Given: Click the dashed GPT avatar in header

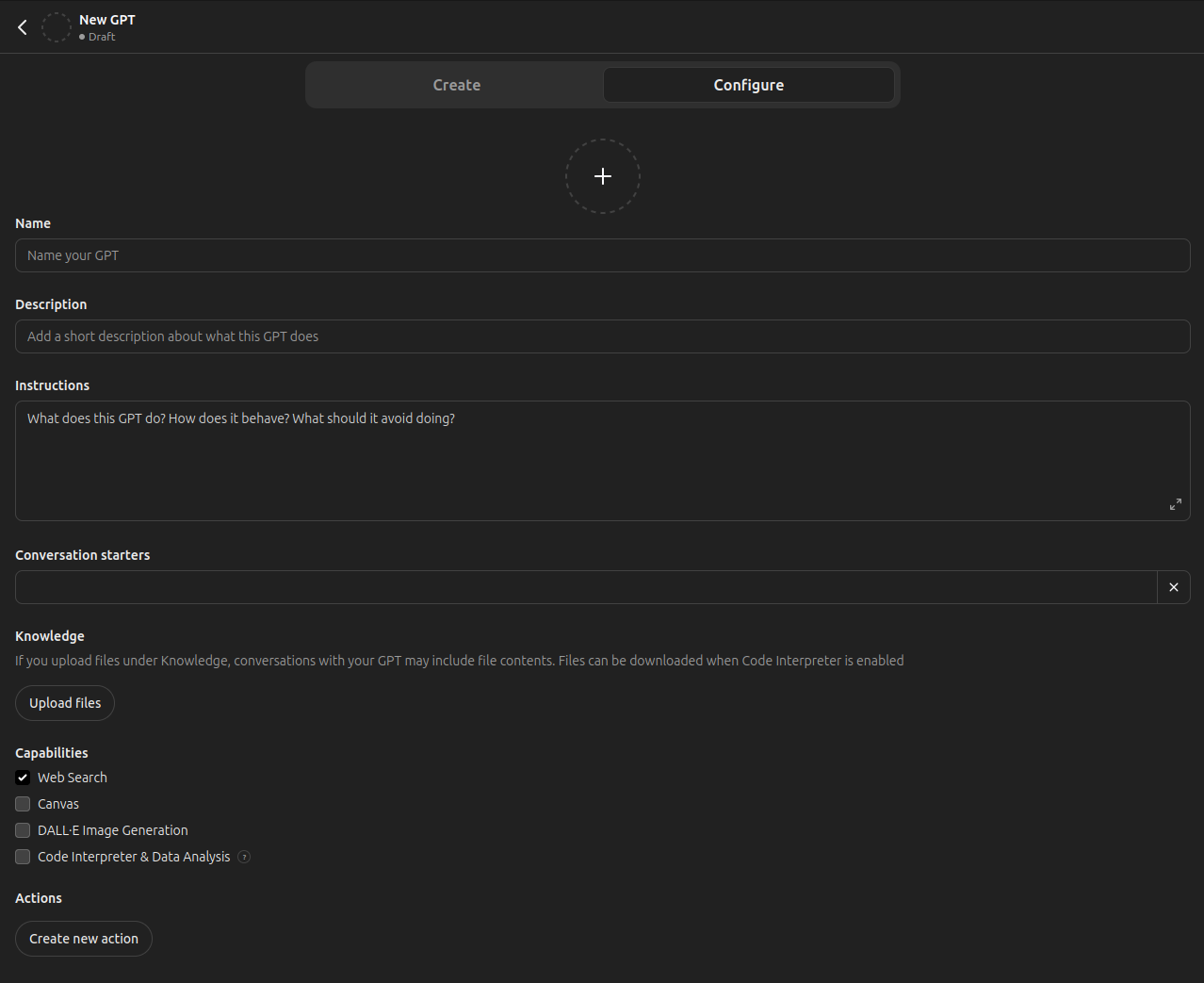Looking at the screenshot, I should pyautogui.click(x=57, y=27).
